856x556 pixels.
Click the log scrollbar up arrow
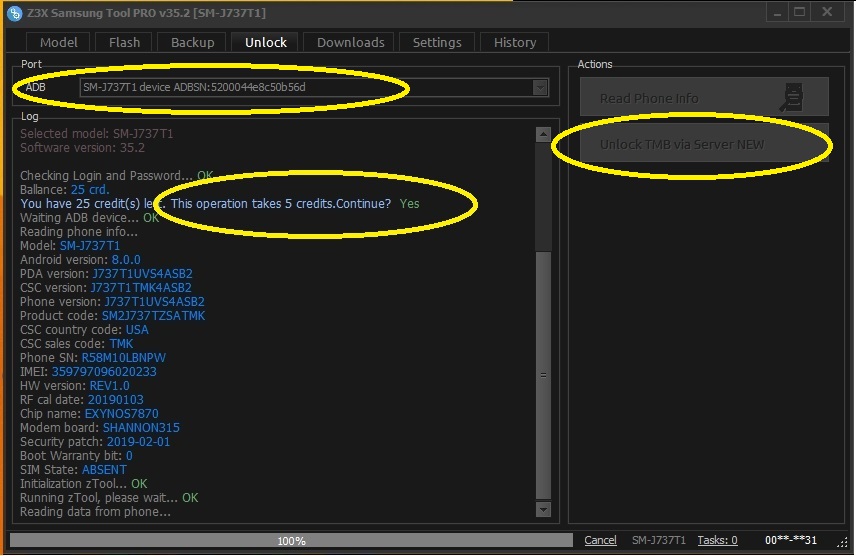click(x=543, y=134)
